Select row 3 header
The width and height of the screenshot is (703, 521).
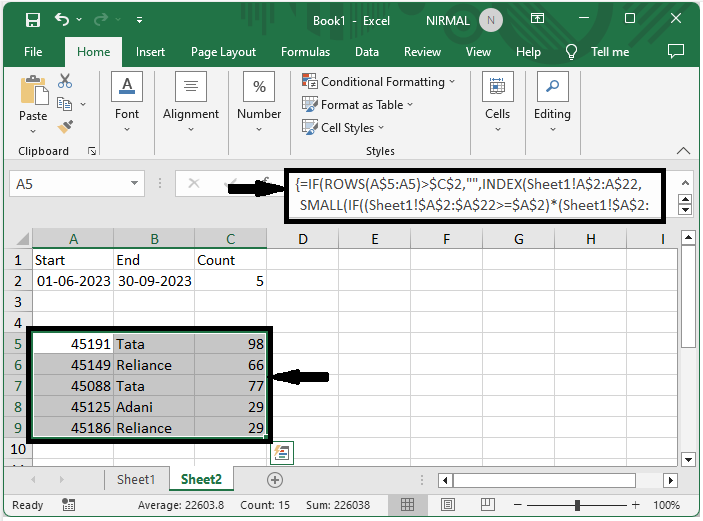pos(18,302)
